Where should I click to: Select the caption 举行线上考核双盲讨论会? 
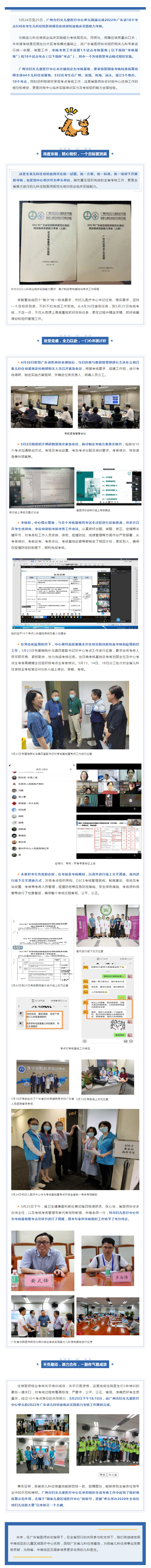[x=24, y=513]
